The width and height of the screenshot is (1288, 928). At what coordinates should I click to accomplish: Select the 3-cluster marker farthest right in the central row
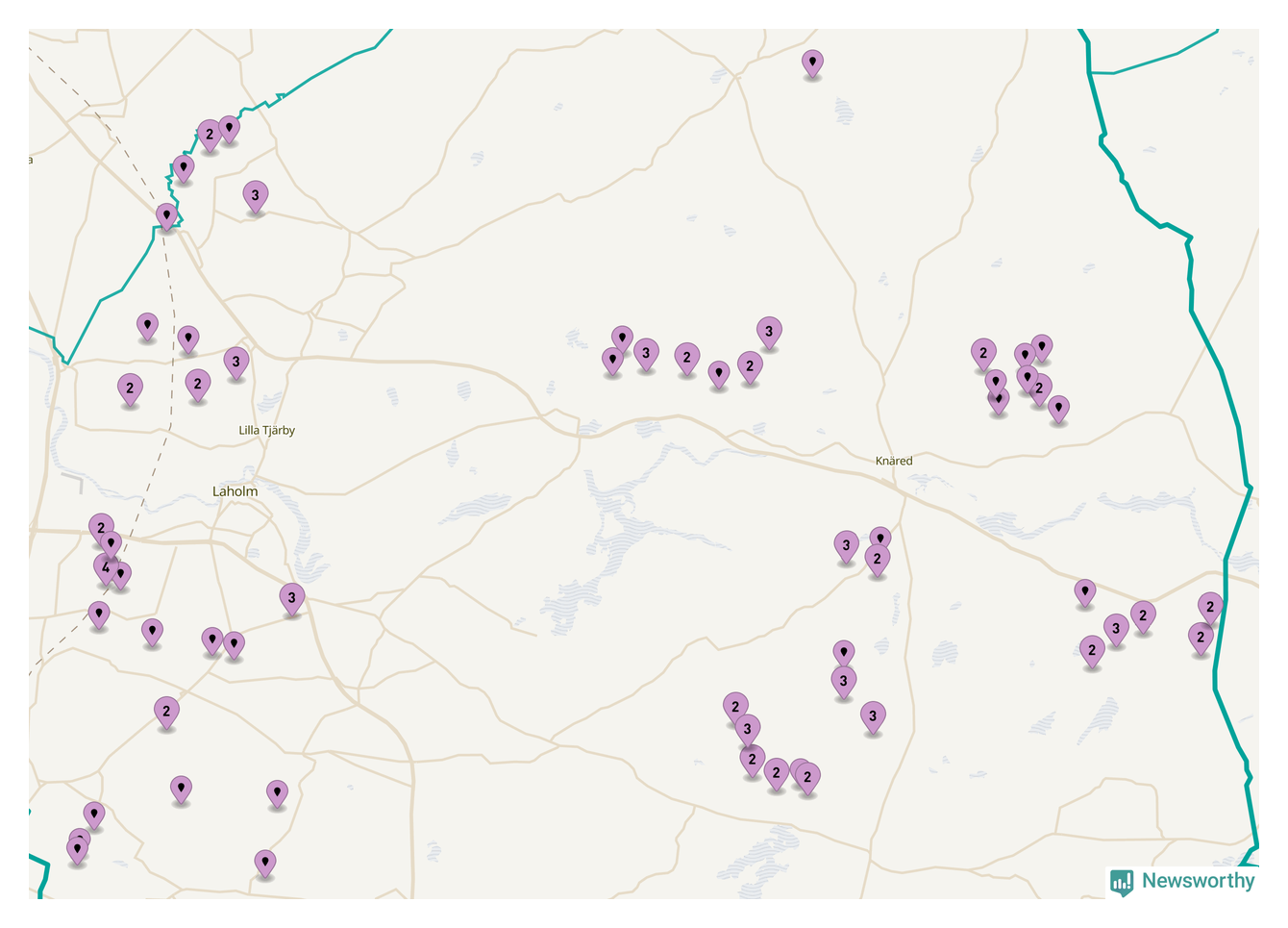pyautogui.click(x=768, y=332)
